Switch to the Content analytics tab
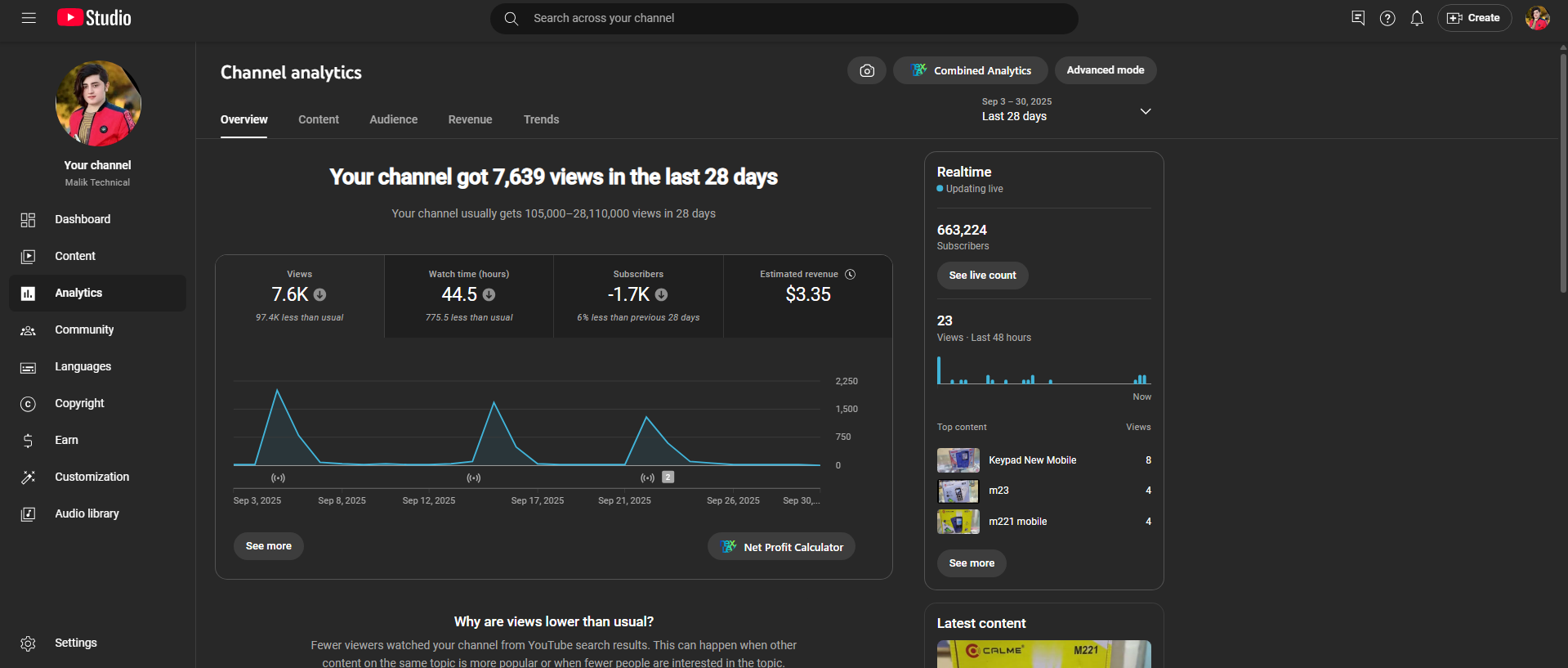 tap(319, 119)
